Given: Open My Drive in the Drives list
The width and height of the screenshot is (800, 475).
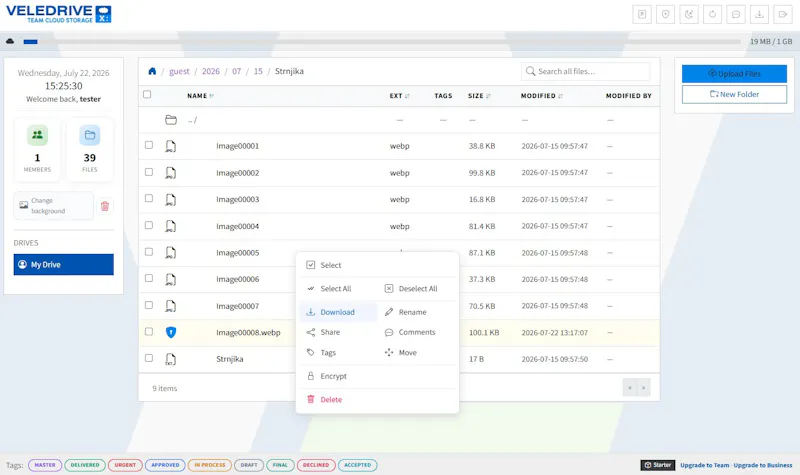Looking at the screenshot, I should pos(64,265).
